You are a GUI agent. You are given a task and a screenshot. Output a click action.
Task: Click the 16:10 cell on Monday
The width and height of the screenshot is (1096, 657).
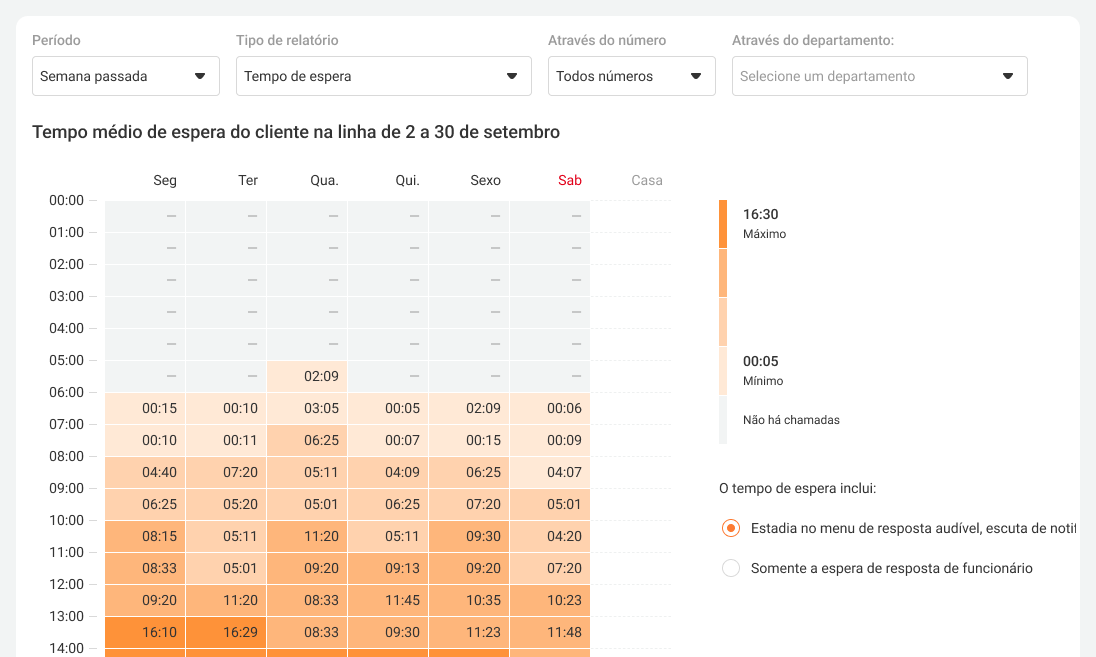pos(159,632)
